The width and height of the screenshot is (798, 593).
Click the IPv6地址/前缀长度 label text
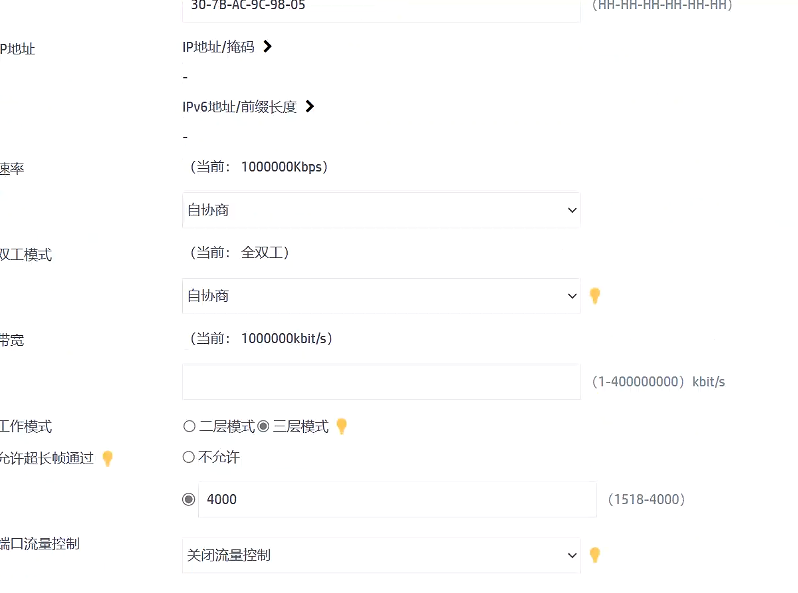pyautogui.click(x=239, y=106)
